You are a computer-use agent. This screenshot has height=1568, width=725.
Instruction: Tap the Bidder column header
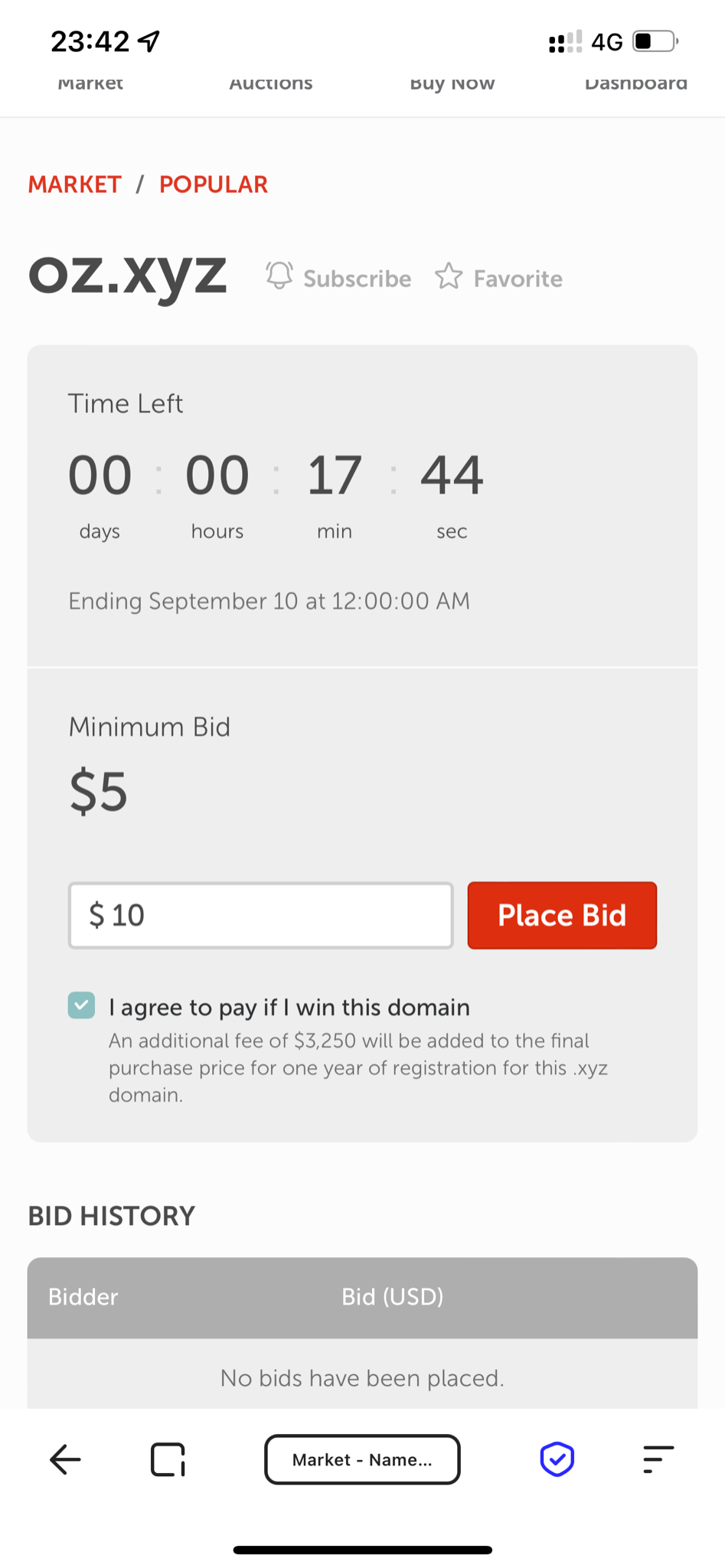pyautogui.click(x=83, y=1297)
